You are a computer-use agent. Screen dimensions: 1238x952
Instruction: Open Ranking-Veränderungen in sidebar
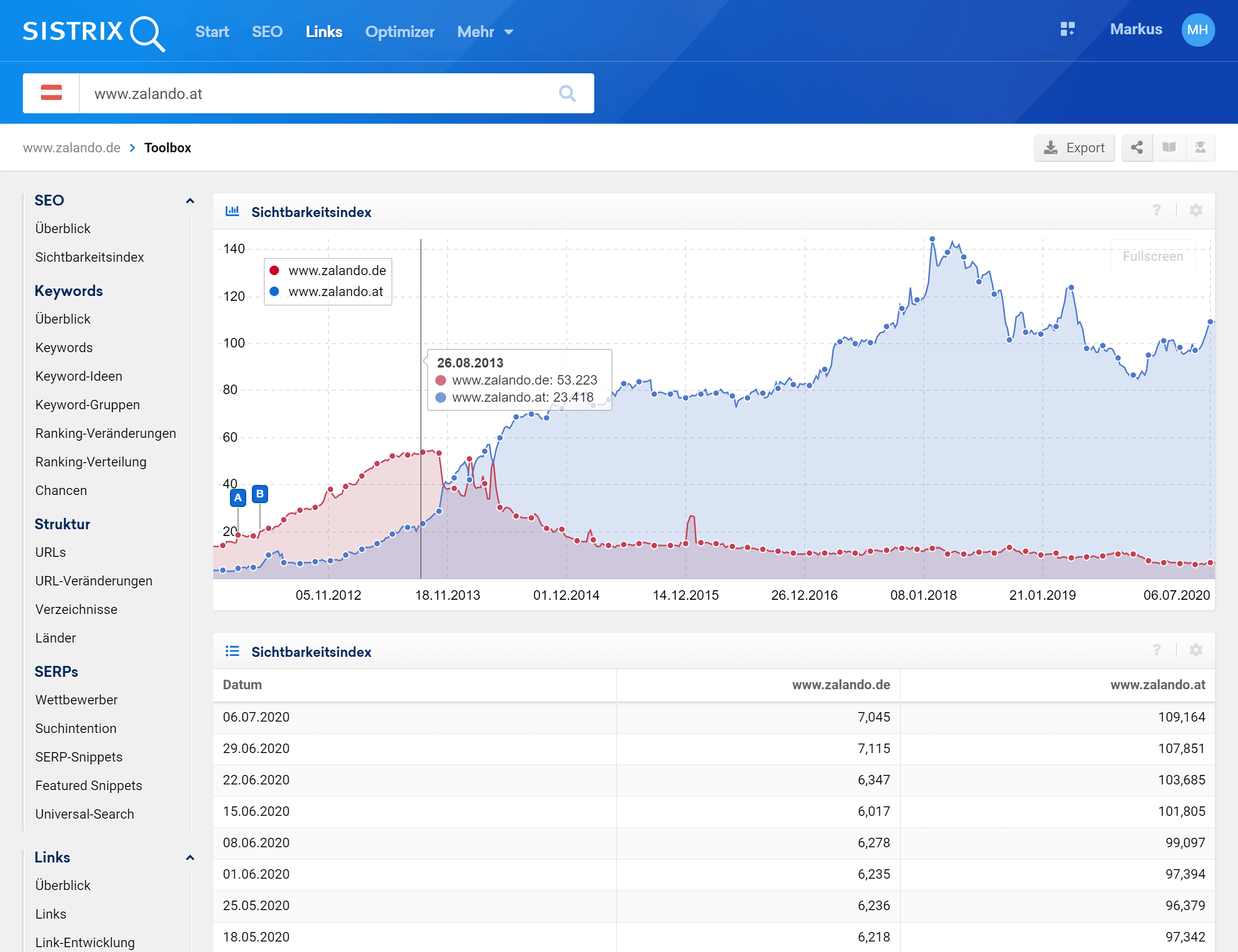point(105,434)
